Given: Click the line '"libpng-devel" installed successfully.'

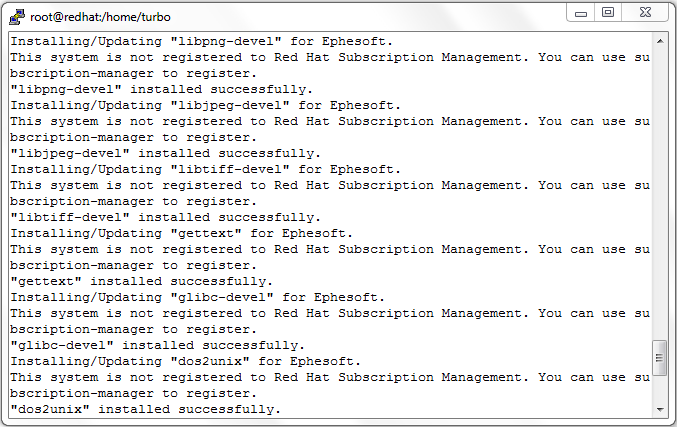Looking at the screenshot, I should coord(161,89).
